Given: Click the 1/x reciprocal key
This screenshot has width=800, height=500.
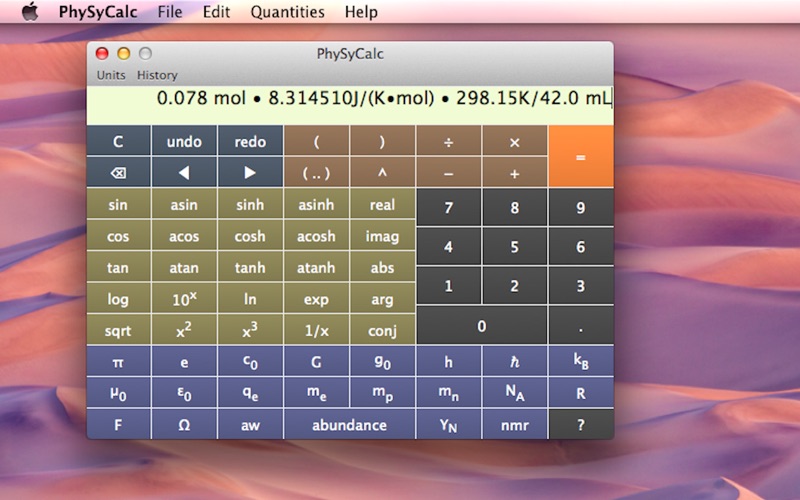Looking at the screenshot, I should 316,330.
